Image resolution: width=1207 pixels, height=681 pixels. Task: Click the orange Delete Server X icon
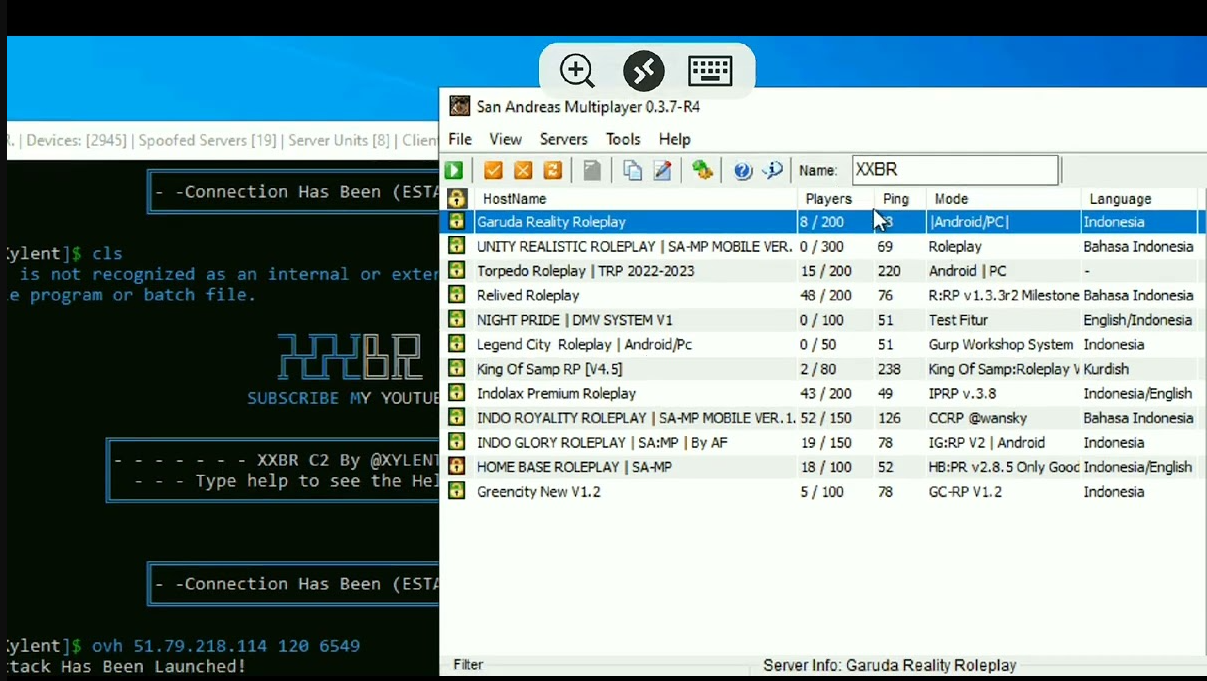[523, 171]
